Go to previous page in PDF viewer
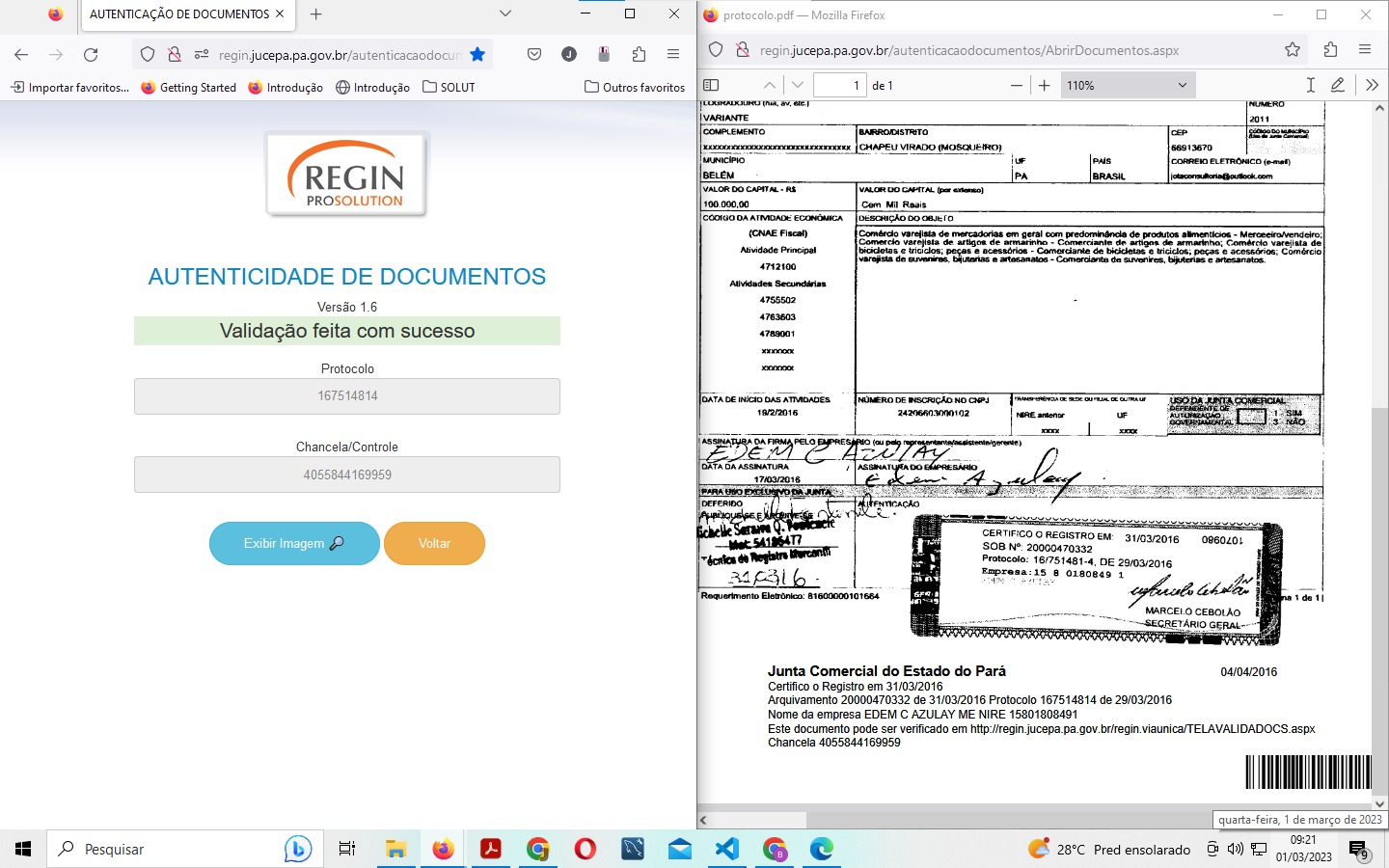Viewport: 1389px width, 868px height. pyautogui.click(x=769, y=85)
